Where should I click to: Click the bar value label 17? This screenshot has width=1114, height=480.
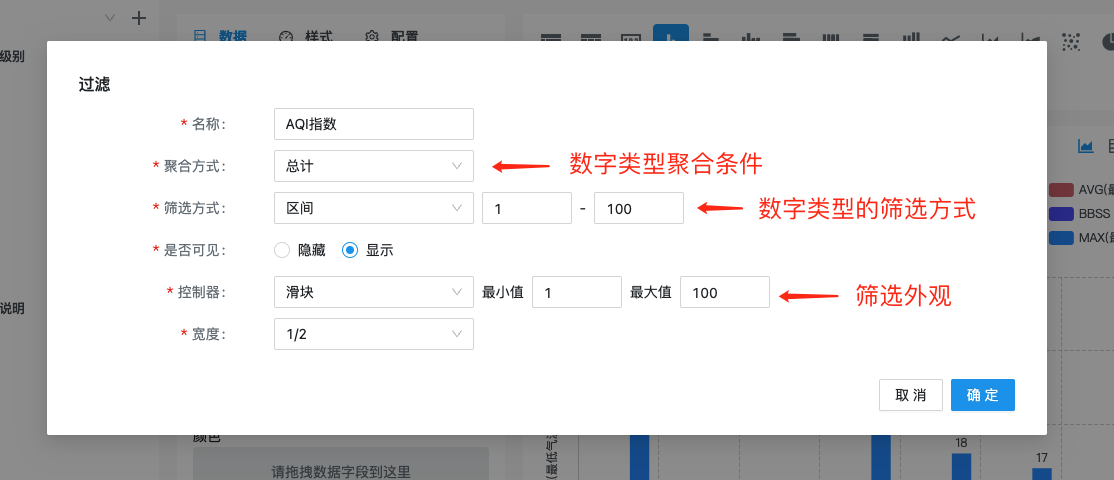pyautogui.click(x=1042, y=457)
